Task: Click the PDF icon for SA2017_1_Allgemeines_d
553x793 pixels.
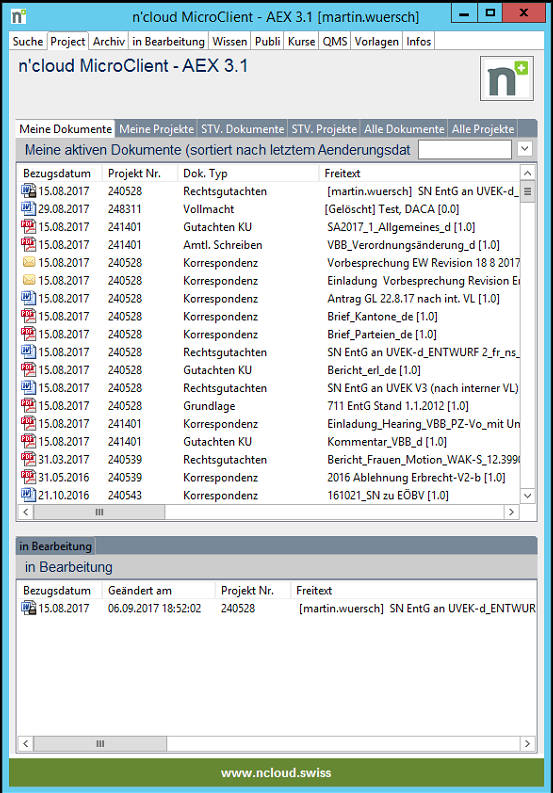Action: (x=28, y=227)
